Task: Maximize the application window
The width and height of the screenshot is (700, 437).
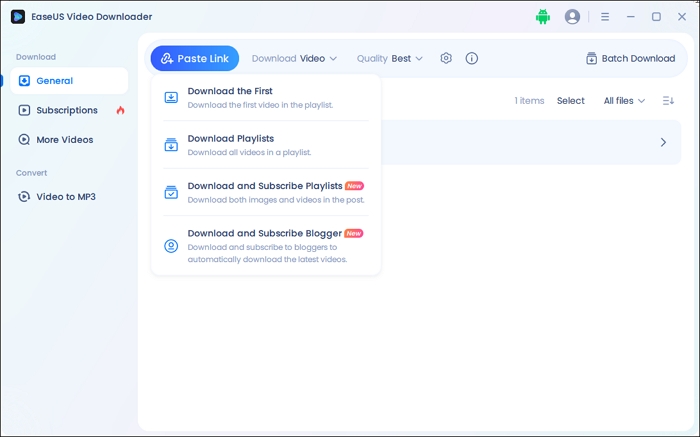Action: click(656, 17)
